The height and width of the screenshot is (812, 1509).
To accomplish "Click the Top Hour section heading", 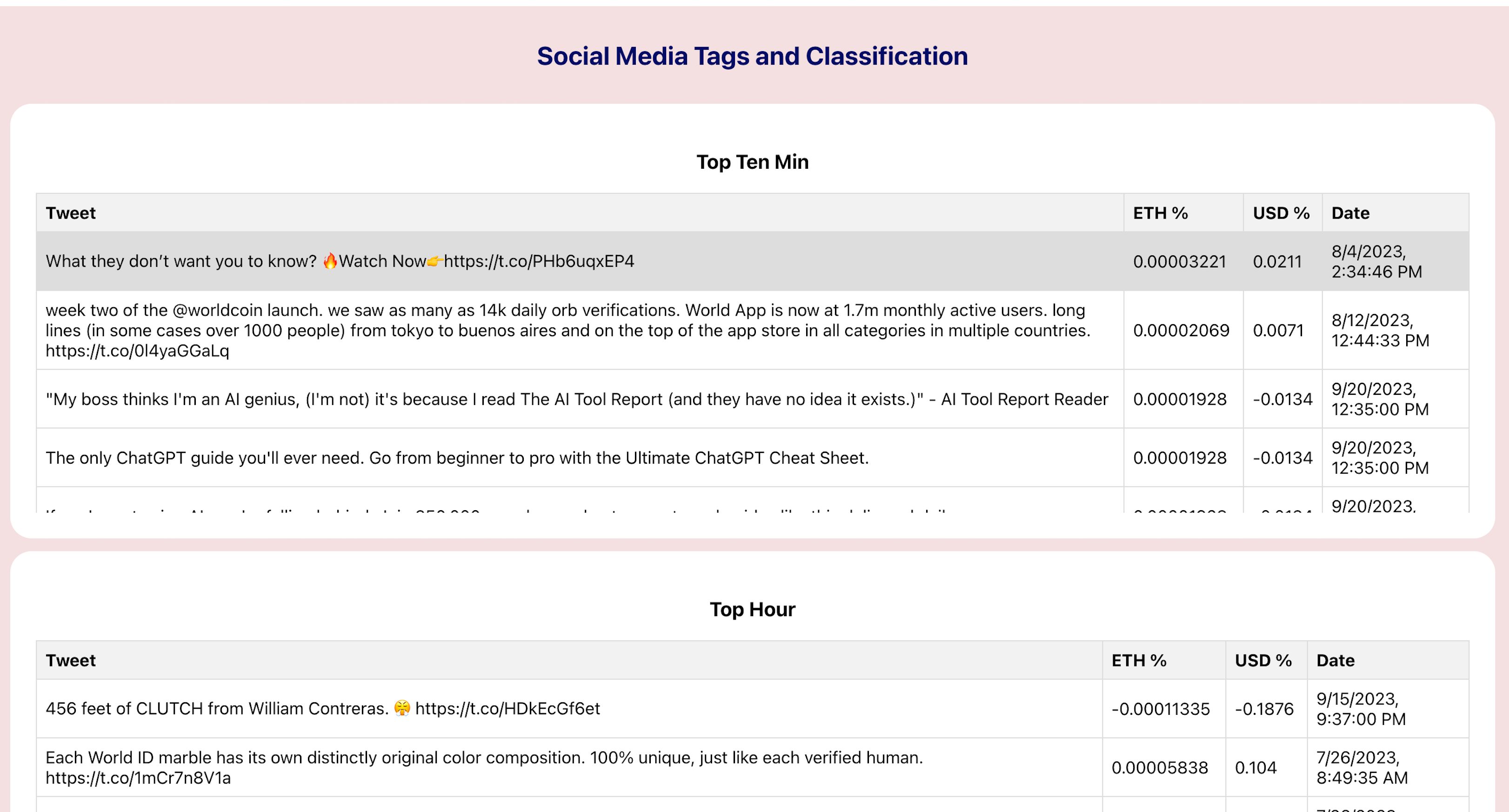I will tap(752, 609).
